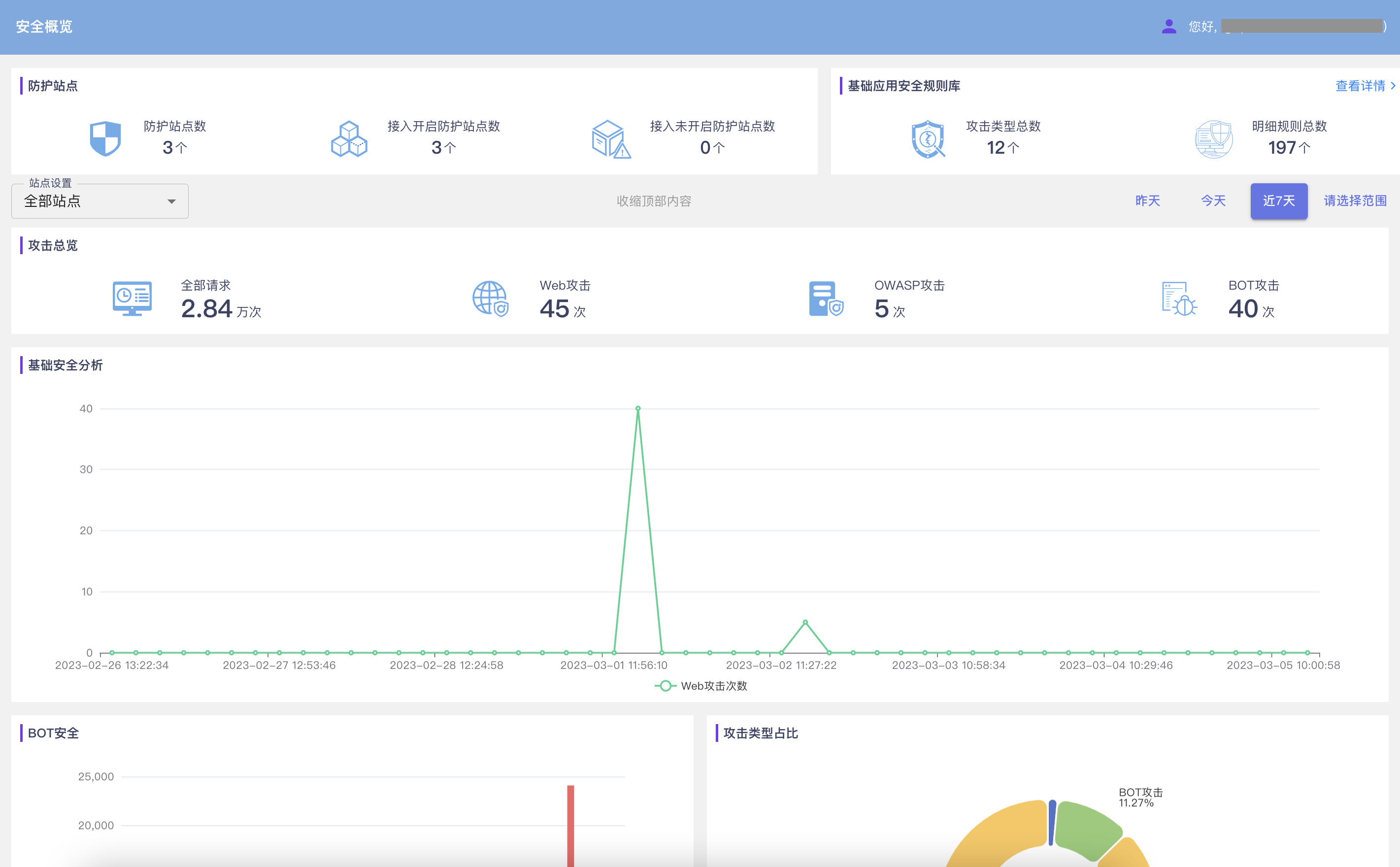Click the small peak point at 5
Image resolution: width=1400 pixels, height=867 pixels.
tap(805, 622)
